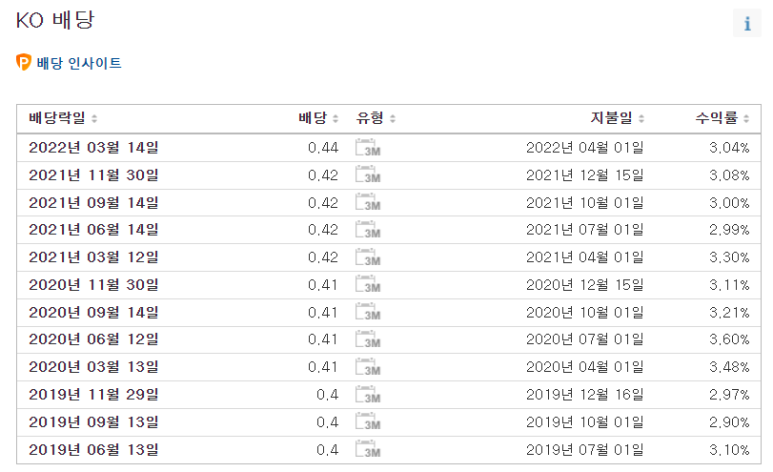Select ex-dividend date 2020년 06월 12일
The image size is (773, 472).
pyautogui.click(x=94, y=340)
